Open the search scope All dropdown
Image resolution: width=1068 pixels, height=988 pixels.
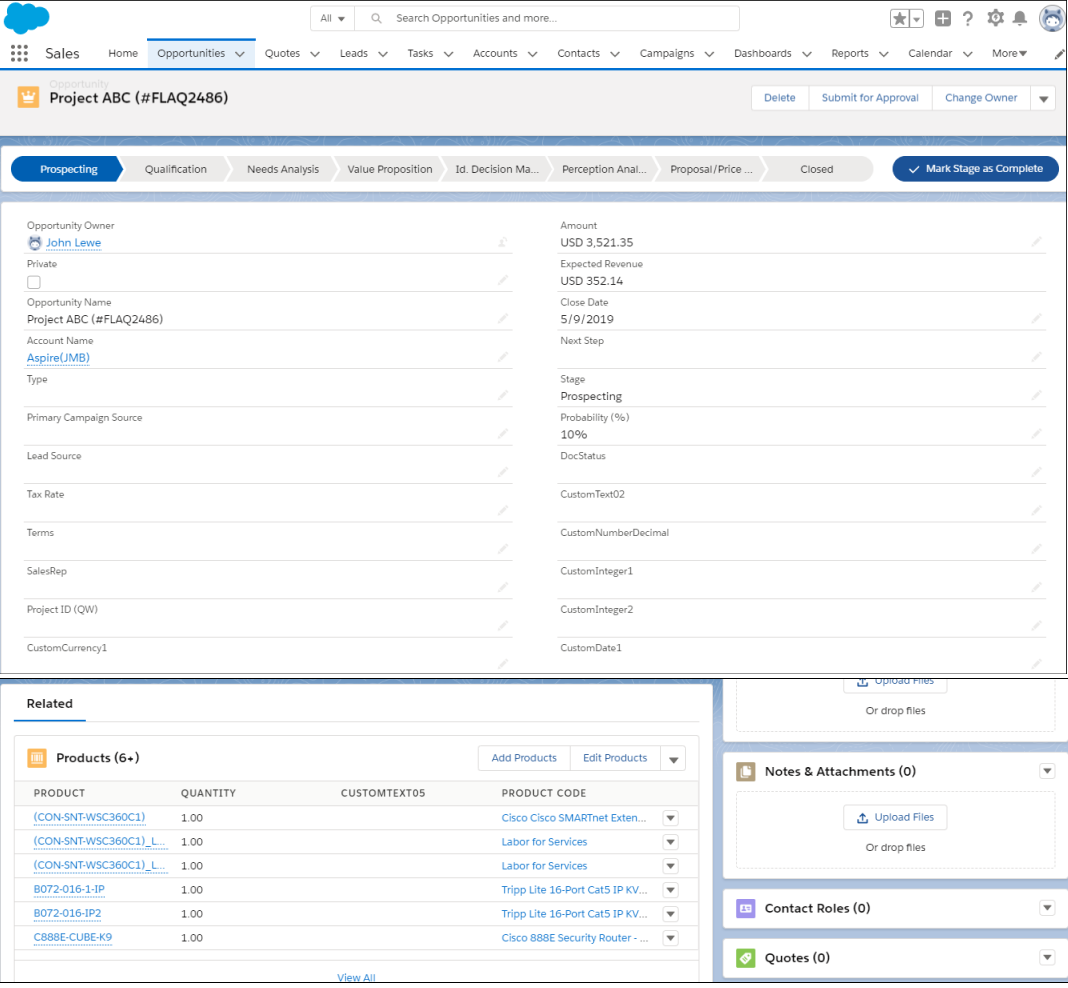point(333,18)
